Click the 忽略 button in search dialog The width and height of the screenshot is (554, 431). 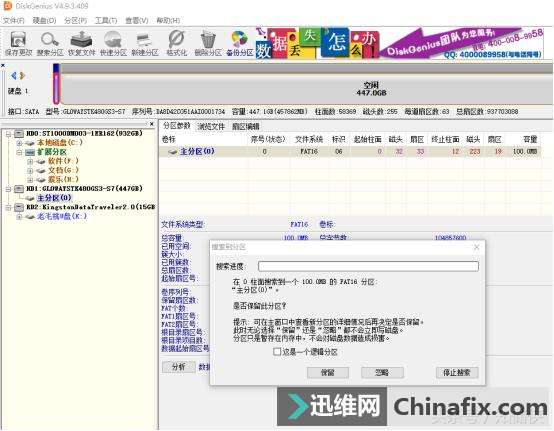pos(382,372)
